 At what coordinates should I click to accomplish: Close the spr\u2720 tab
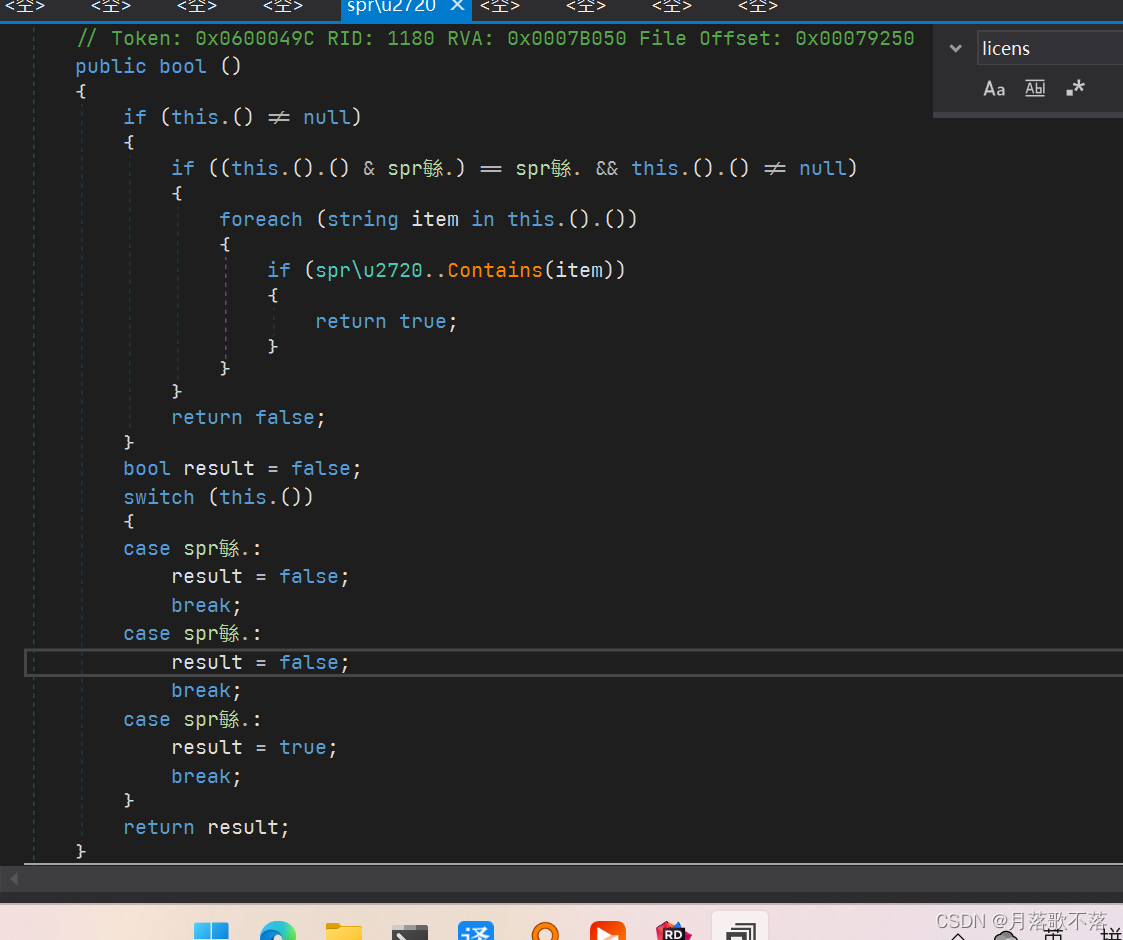click(x=457, y=6)
